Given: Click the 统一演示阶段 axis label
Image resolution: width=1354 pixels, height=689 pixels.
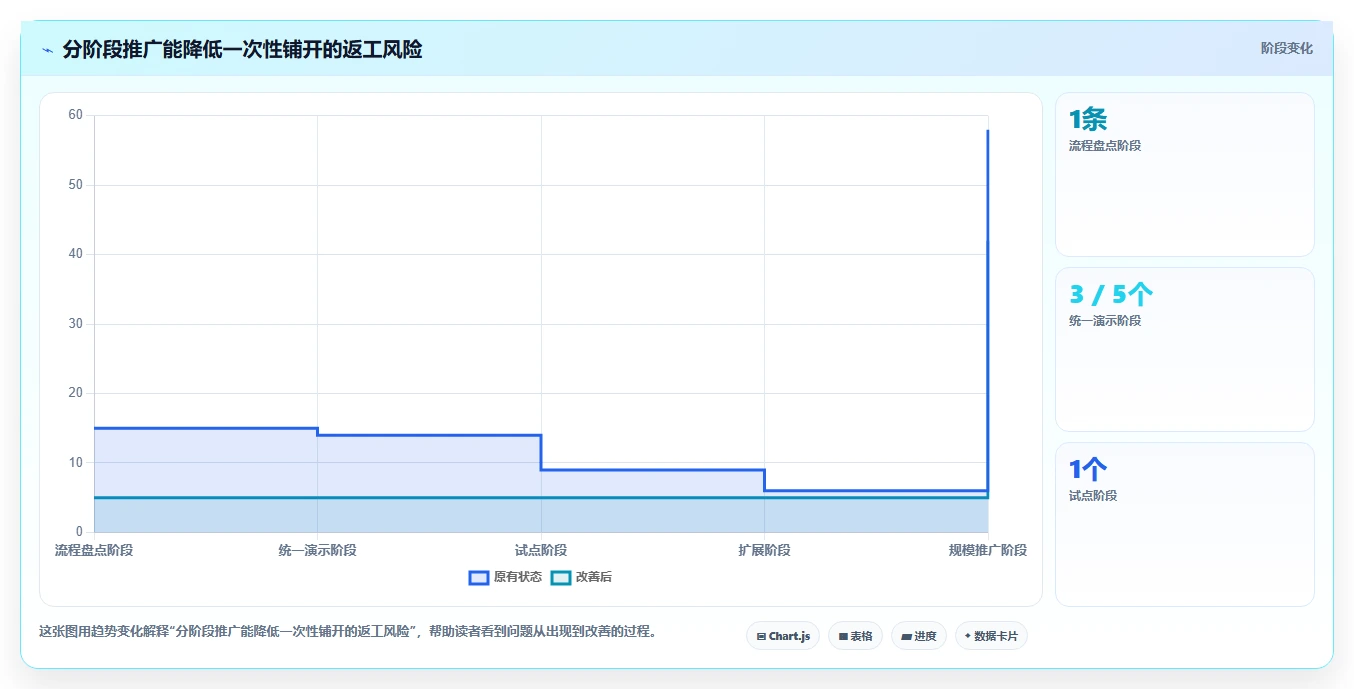Looking at the screenshot, I should click(x=317, y=550).
